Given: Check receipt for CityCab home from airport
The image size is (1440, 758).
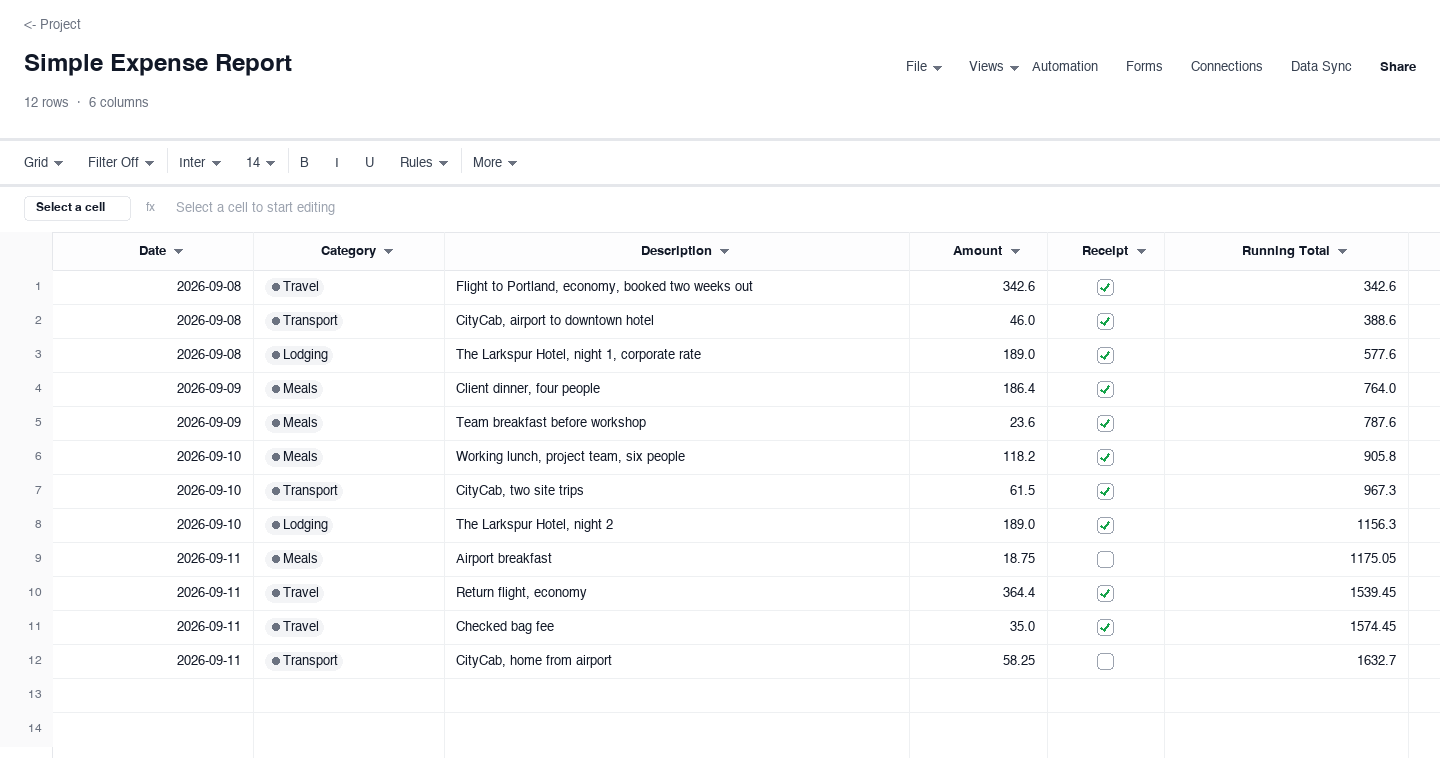Looking at the screenshot, I should click(x=1105, y=661).
